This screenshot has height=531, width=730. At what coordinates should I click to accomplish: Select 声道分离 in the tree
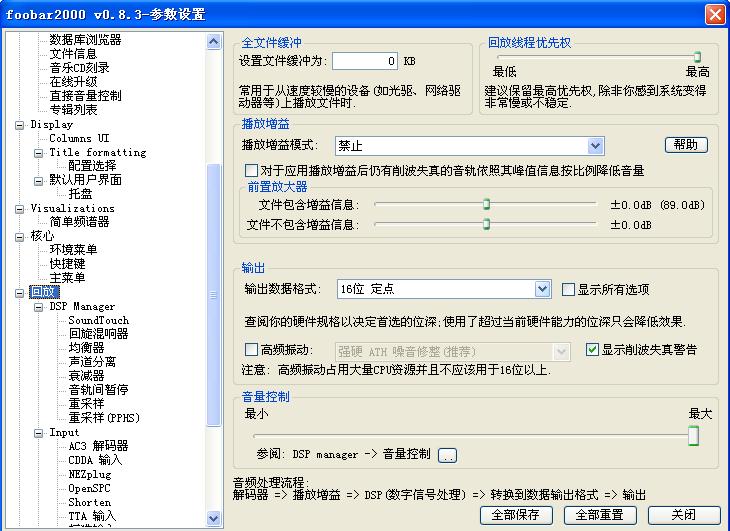click(92, 362)
